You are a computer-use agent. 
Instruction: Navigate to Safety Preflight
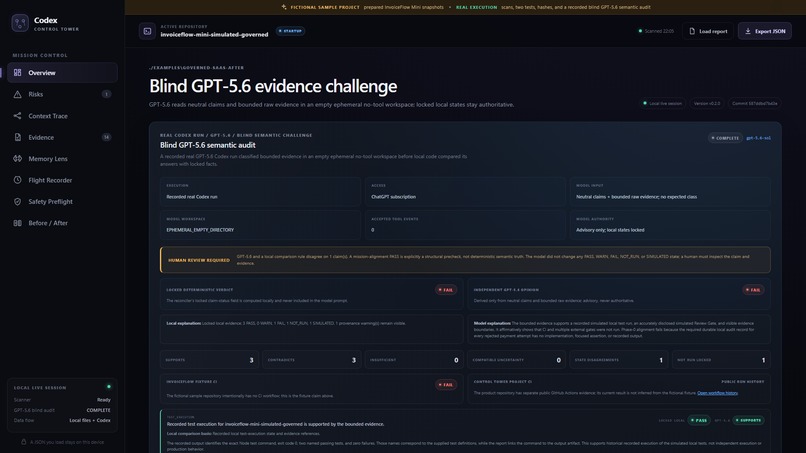pos(62,202)
